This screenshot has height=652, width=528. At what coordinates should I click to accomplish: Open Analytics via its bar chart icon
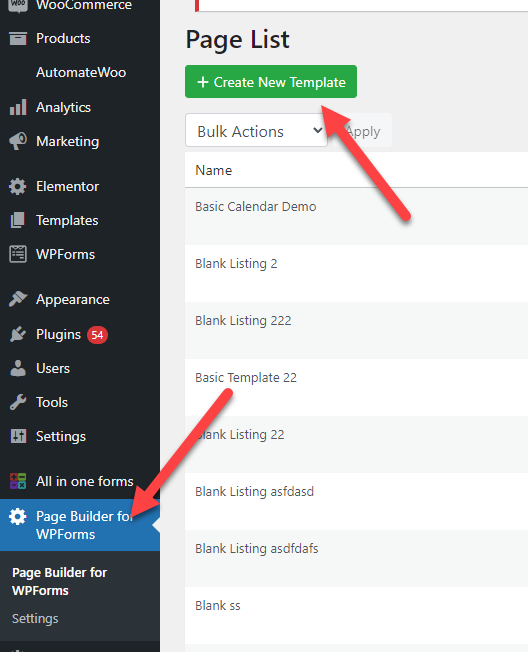(x=18, y=107)
